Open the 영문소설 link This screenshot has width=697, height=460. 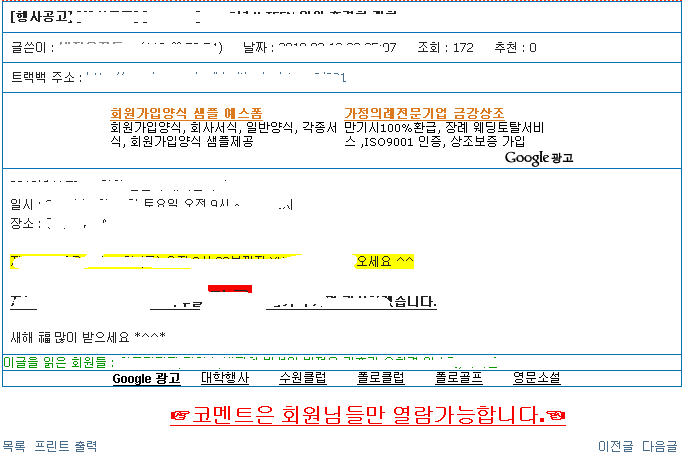point(537,378)
